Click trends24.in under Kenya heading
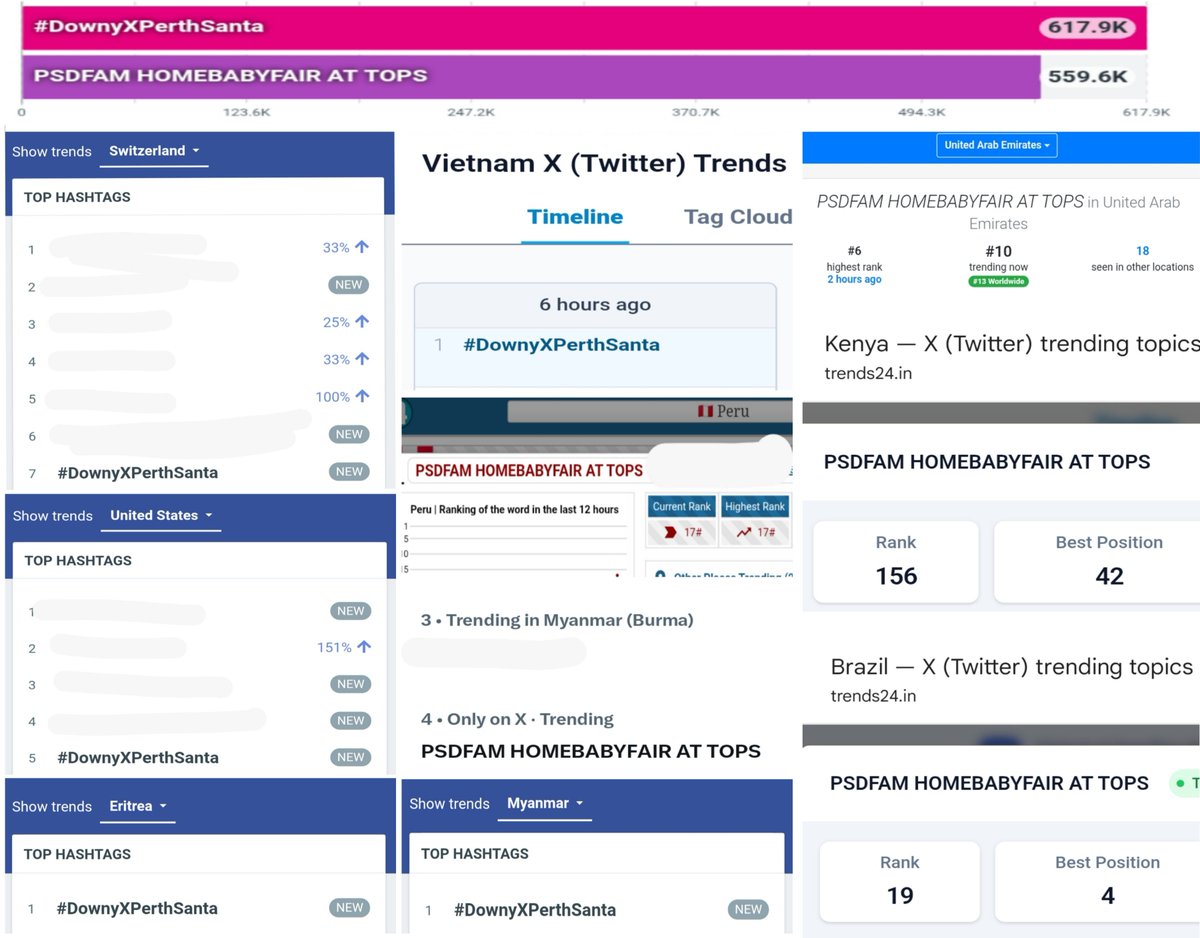 coord(868,374)
